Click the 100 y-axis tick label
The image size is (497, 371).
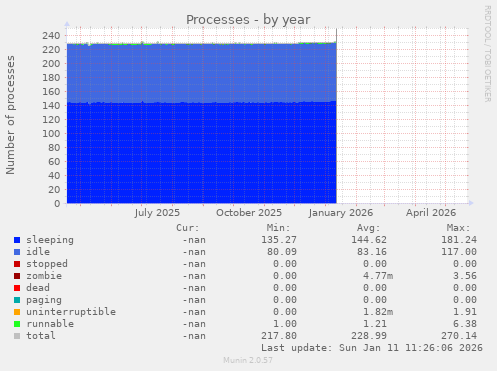pos(51,133)
